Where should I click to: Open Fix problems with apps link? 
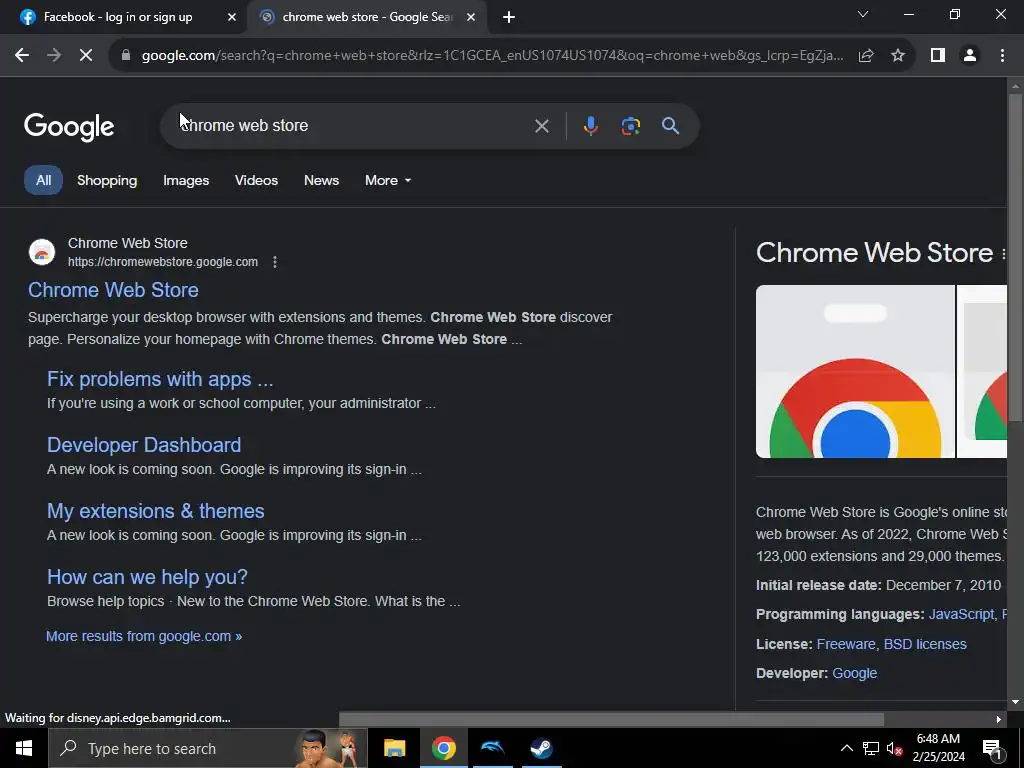click(160, 379)
